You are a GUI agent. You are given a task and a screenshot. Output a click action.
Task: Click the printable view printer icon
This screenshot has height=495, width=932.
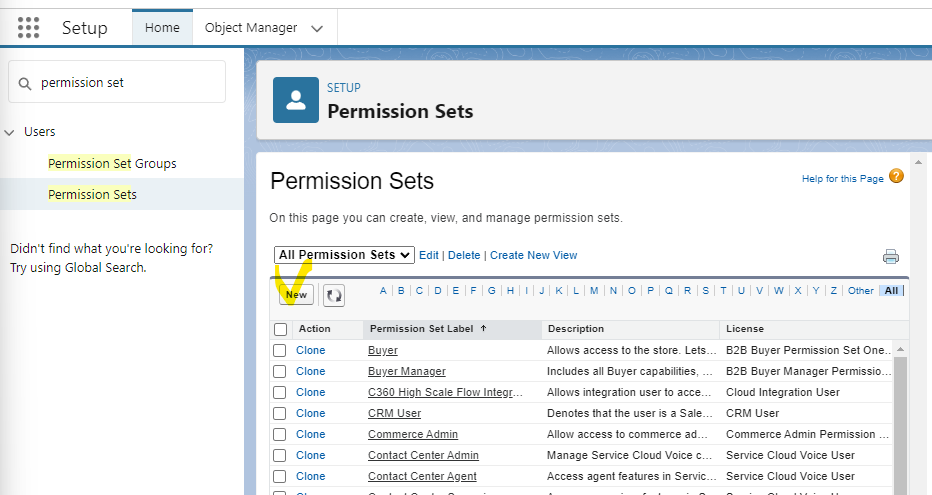click(x=890, y=256)
